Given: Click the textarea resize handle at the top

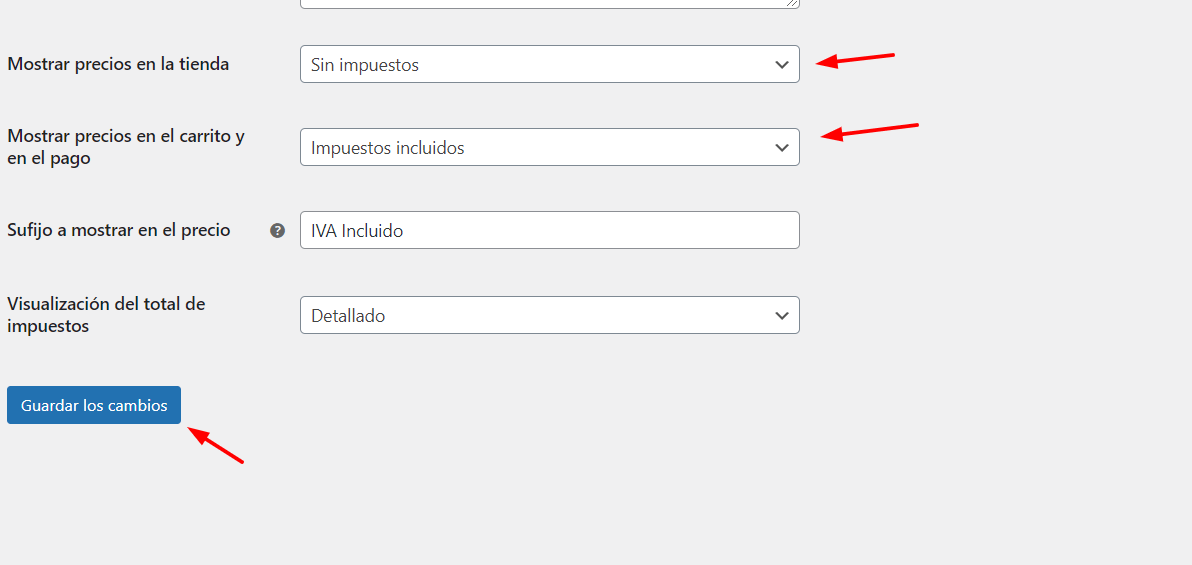Looking at the screenshot, I should coord(792,2).
